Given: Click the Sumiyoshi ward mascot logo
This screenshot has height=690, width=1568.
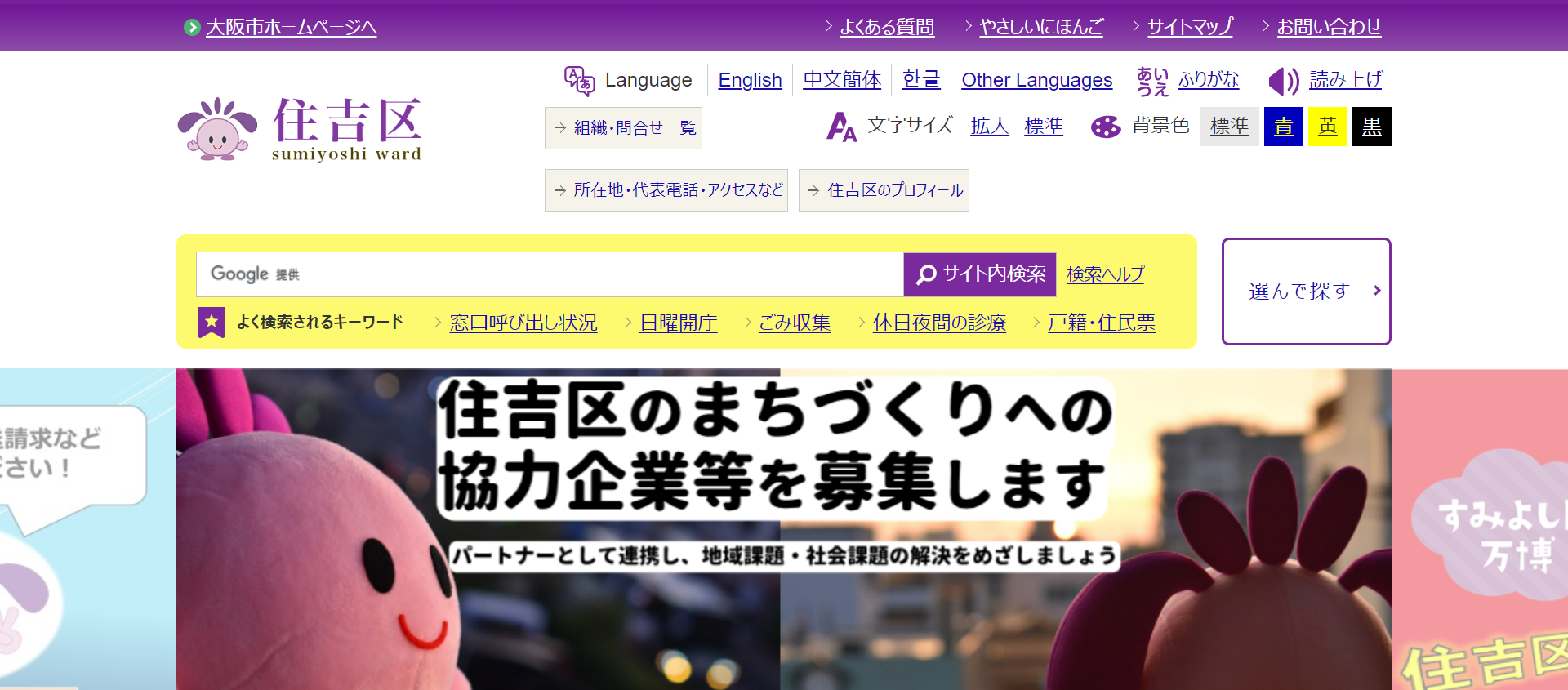Looking at the screenshot, I should point(299,129).
